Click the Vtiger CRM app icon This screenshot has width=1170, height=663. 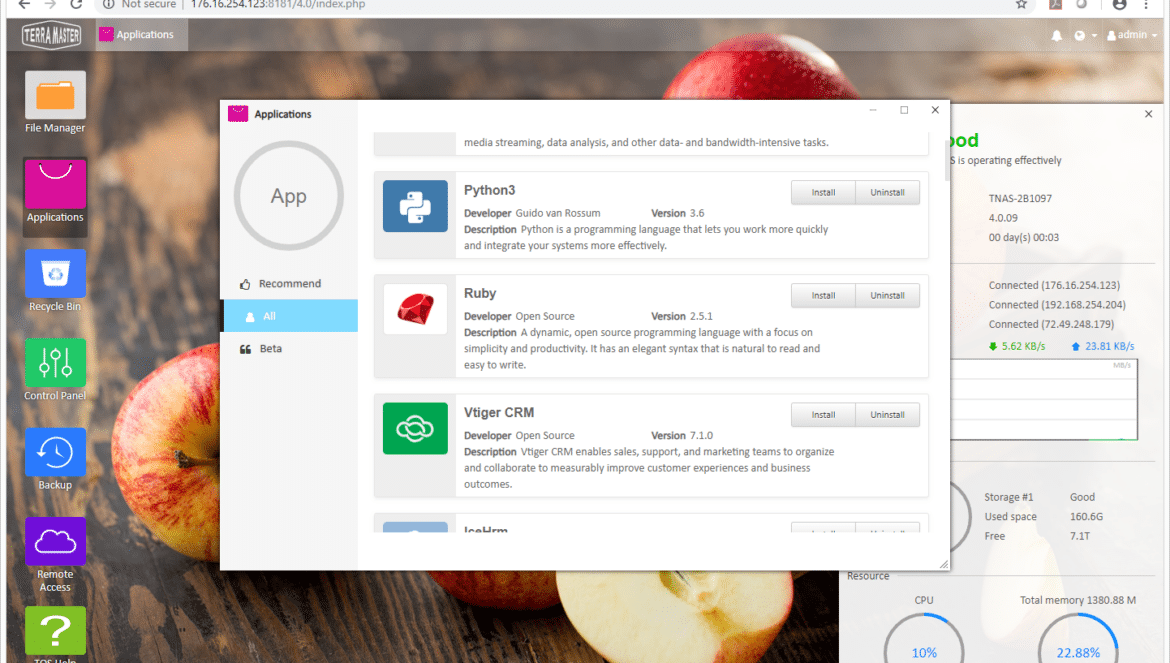(x=416, y=428)
